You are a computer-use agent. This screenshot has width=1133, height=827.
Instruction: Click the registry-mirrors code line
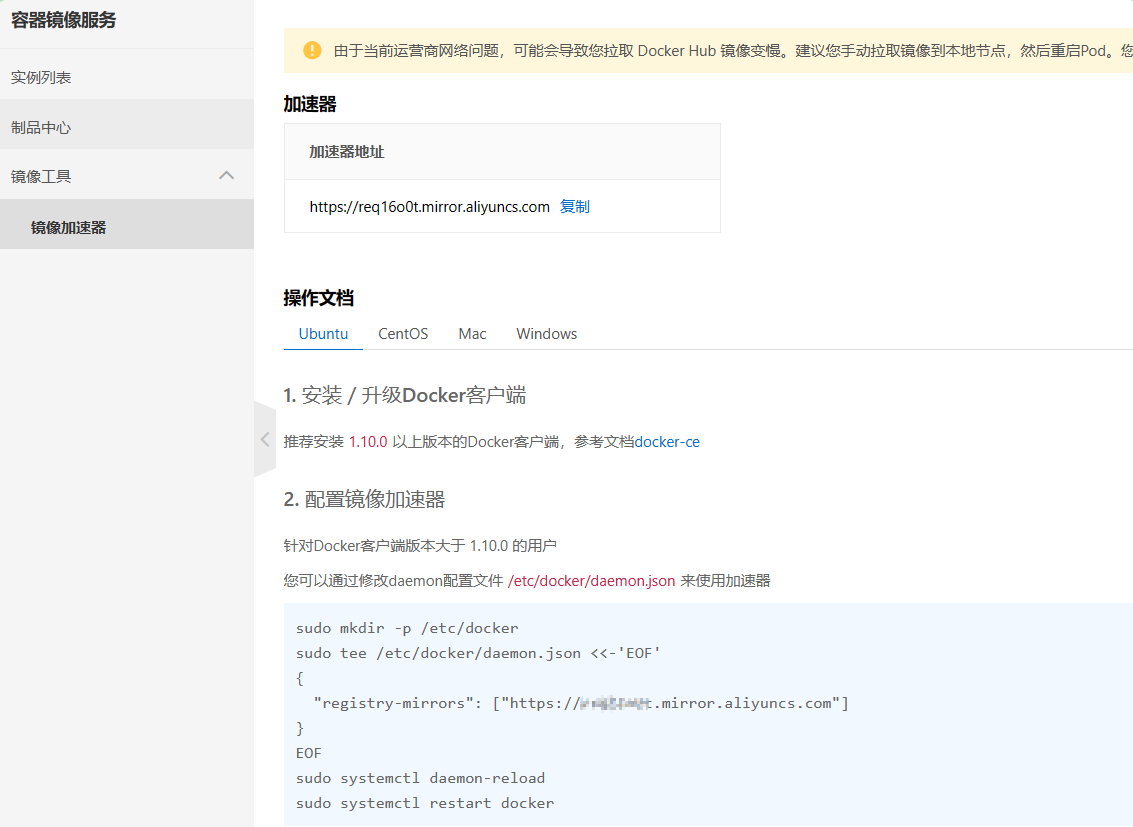tap(581, 703)
